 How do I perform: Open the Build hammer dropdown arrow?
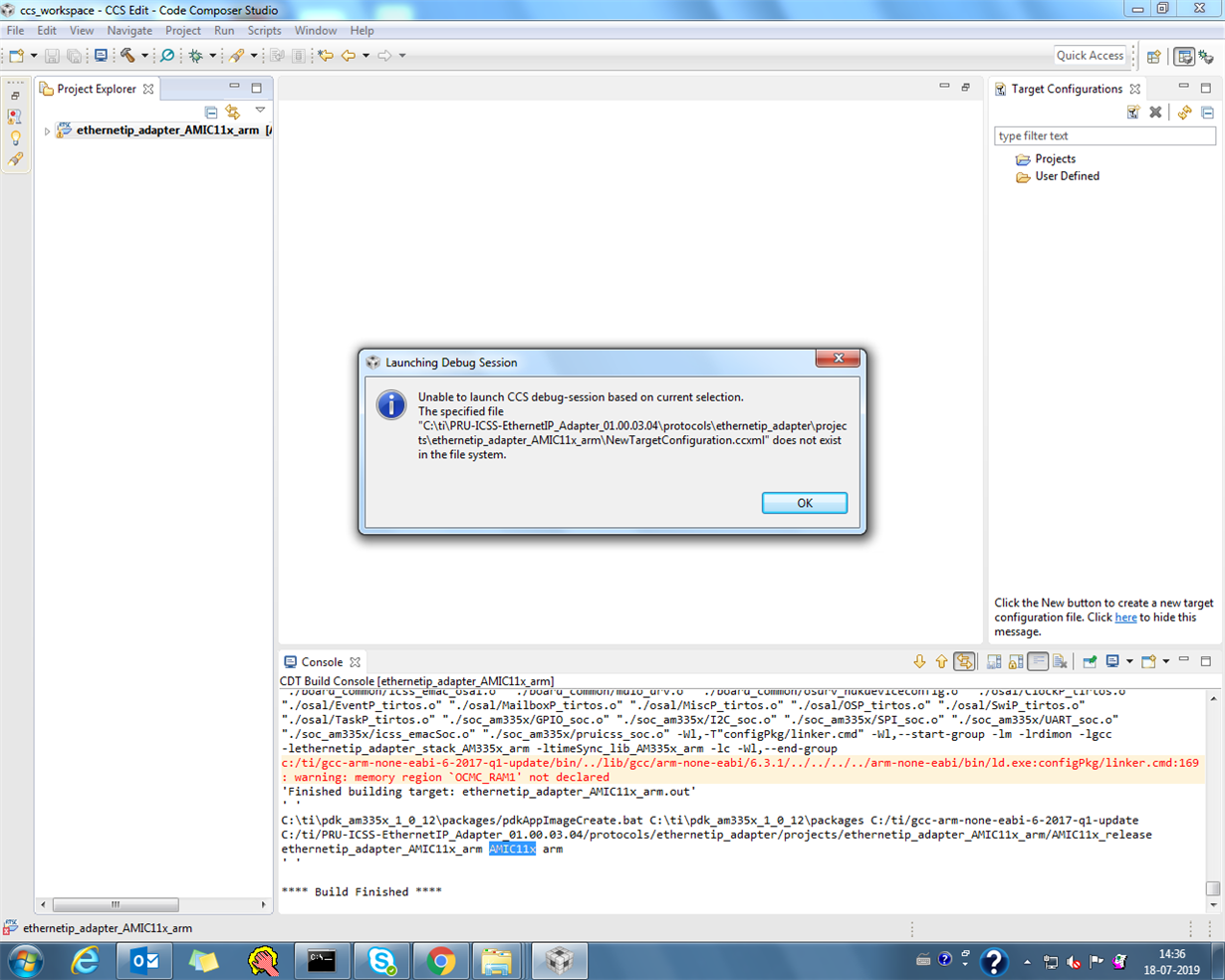coord(144,56)
